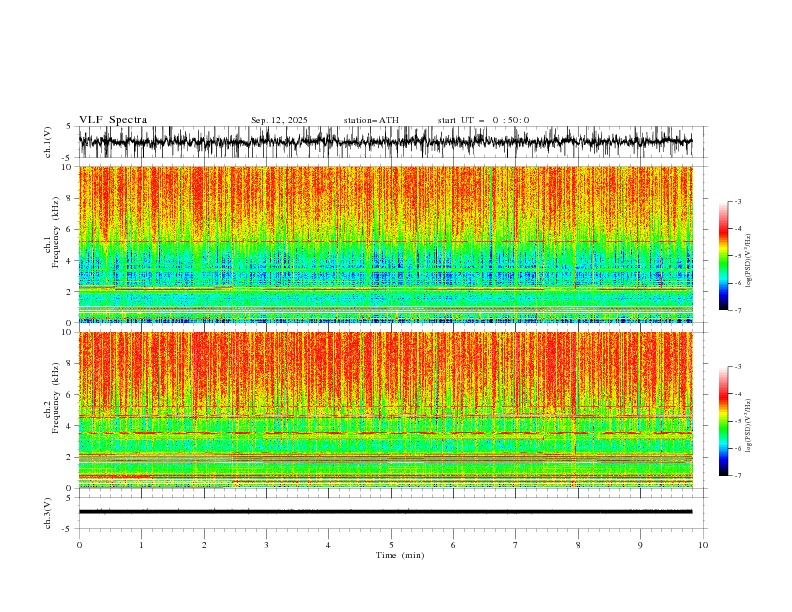Click the "station=ATH" label
This screenshot has width=792, height=612.
(x=371, y=120)
